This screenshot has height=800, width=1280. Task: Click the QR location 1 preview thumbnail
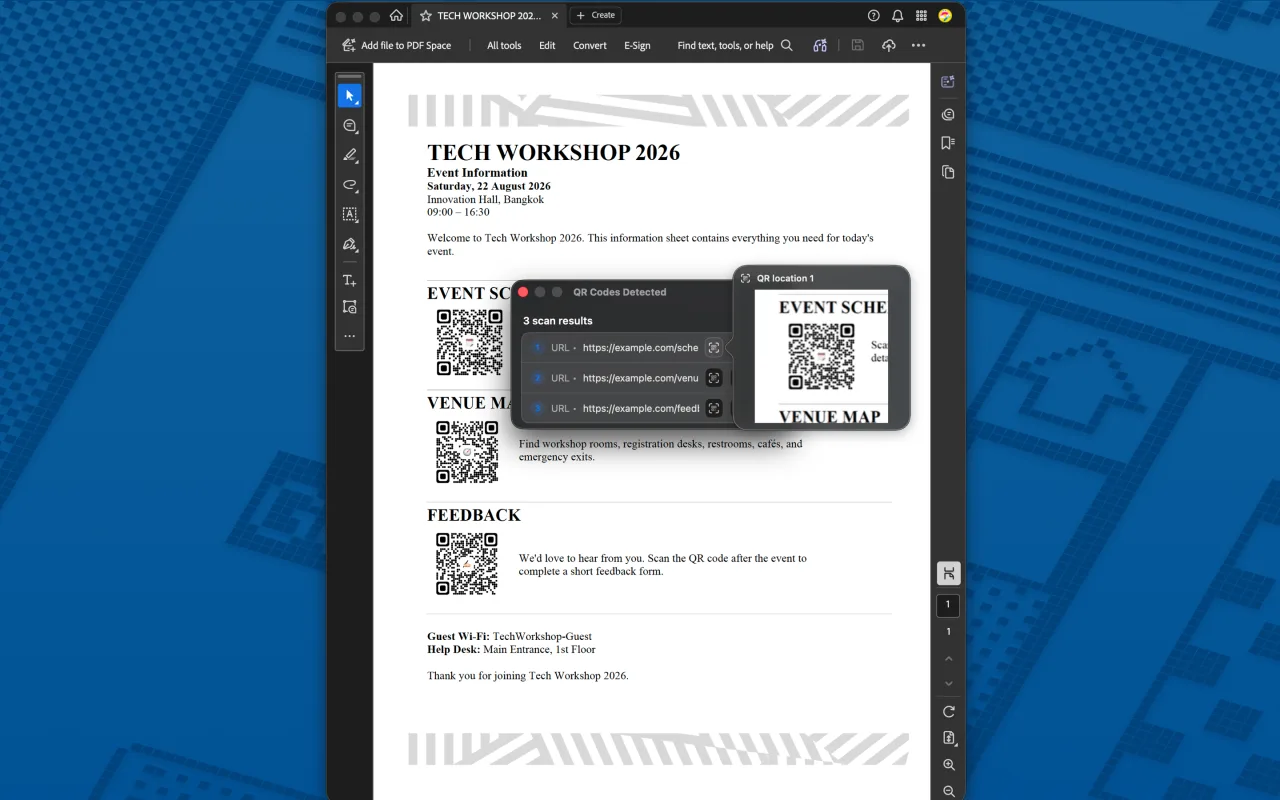[x=821, y=357]
